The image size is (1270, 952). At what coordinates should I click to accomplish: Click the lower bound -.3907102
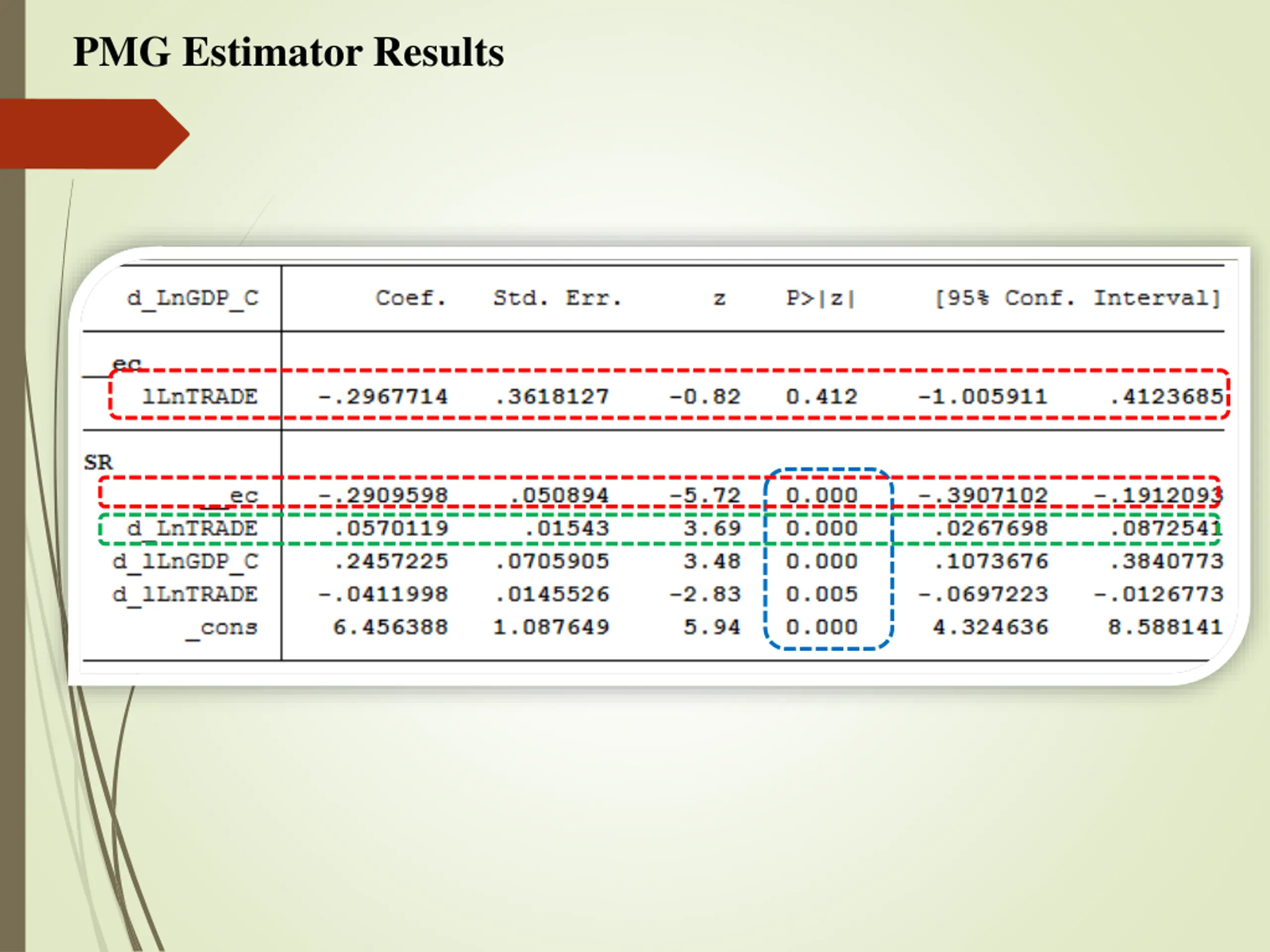click(x=983, y=495)
